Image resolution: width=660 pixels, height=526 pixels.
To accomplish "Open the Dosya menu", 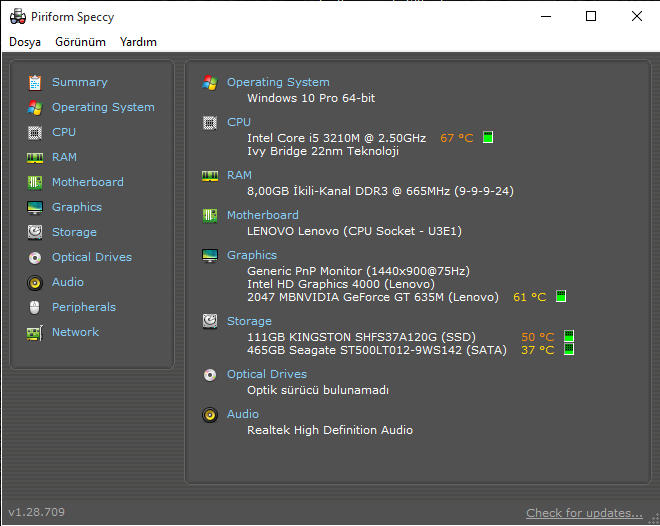I will [x=25, y=42].
